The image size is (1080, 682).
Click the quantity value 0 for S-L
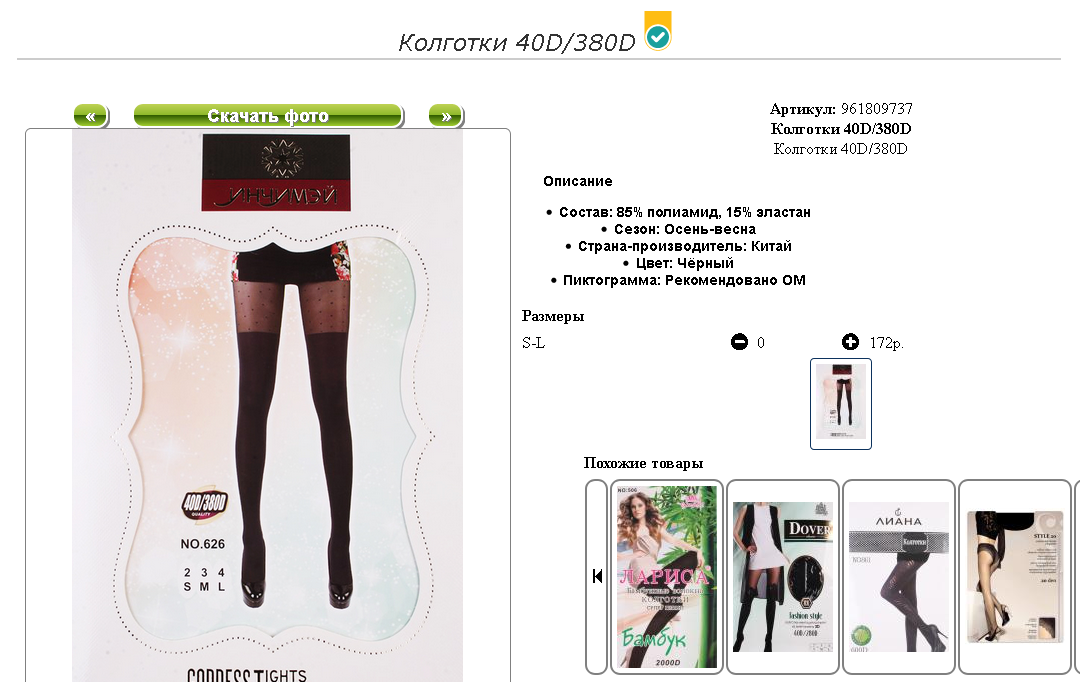(761, 342)
